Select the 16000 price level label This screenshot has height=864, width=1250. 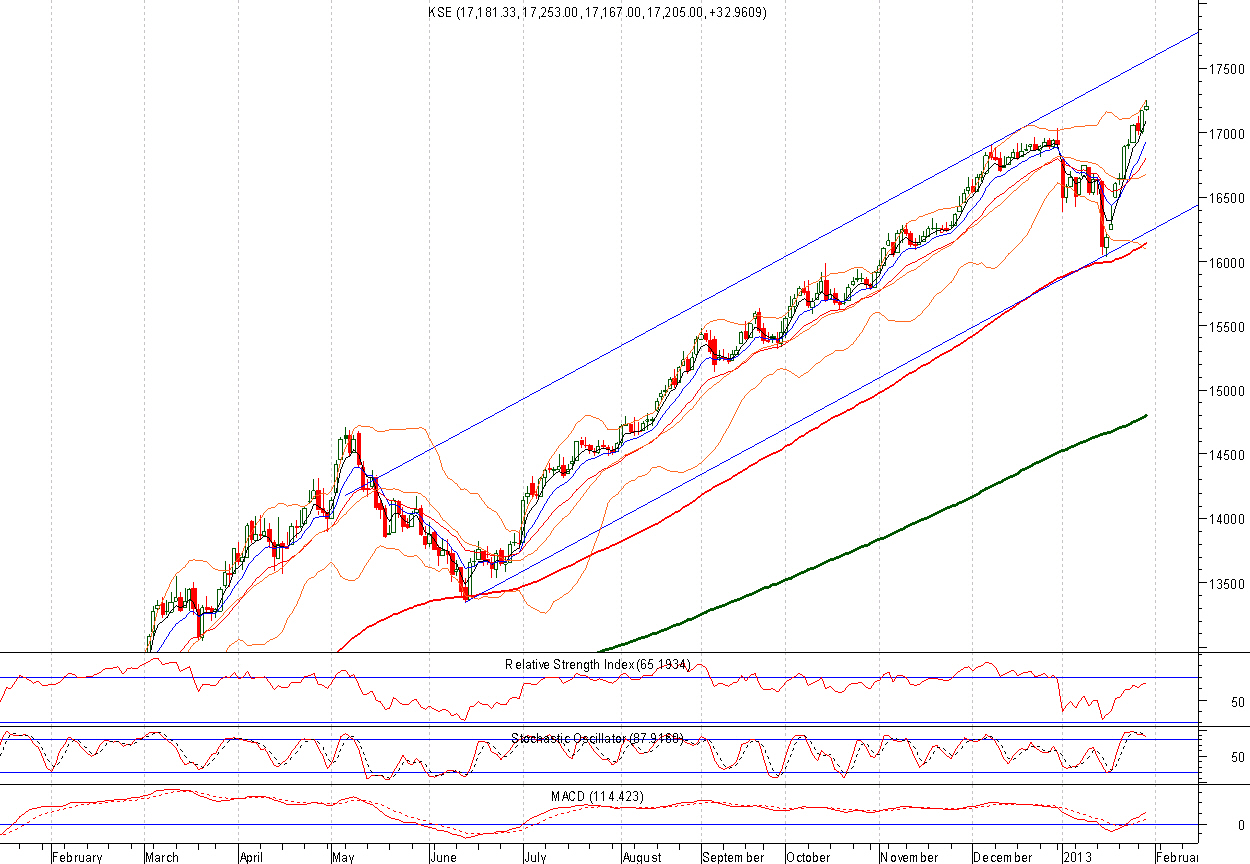1226,263
